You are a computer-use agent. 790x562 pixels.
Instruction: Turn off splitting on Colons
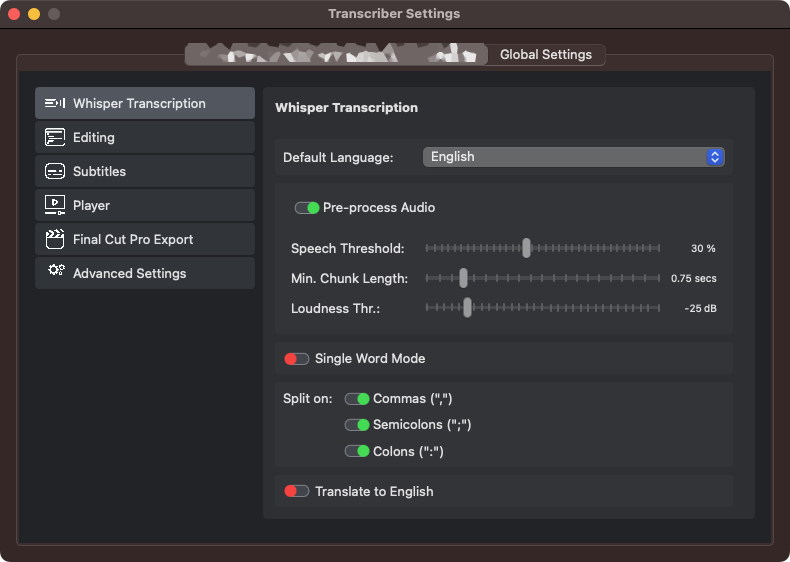(x=357, y=451)
